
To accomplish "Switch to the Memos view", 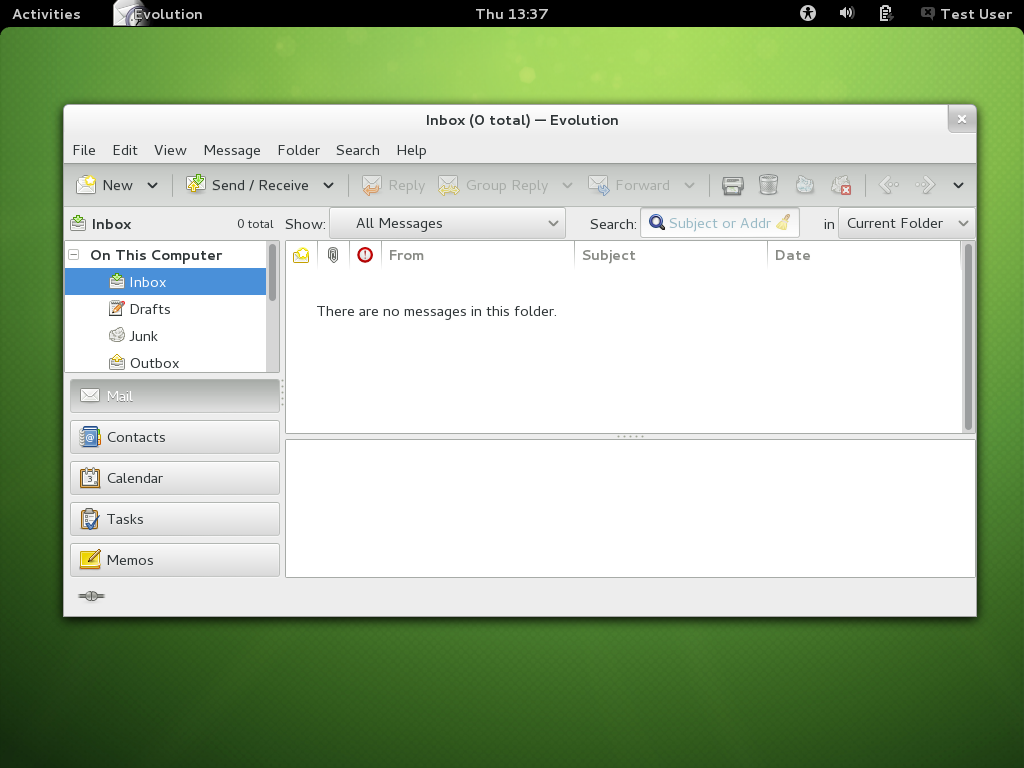I will click(x=175, y=560).
